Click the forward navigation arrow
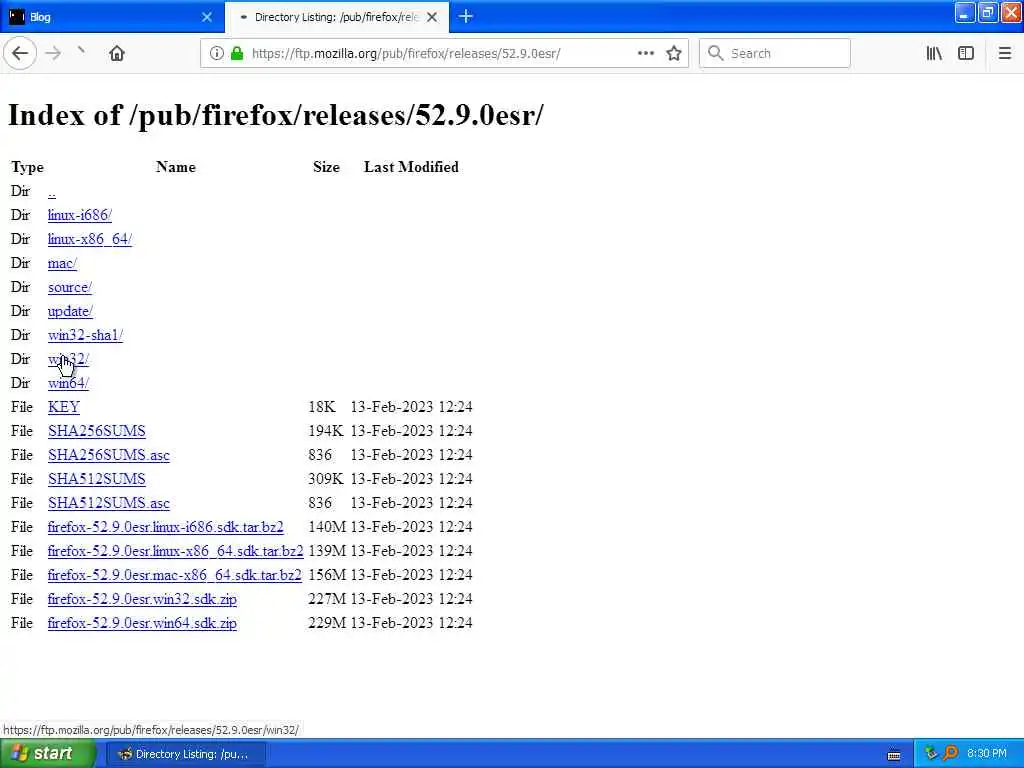1024x768 pixels. 54,54
